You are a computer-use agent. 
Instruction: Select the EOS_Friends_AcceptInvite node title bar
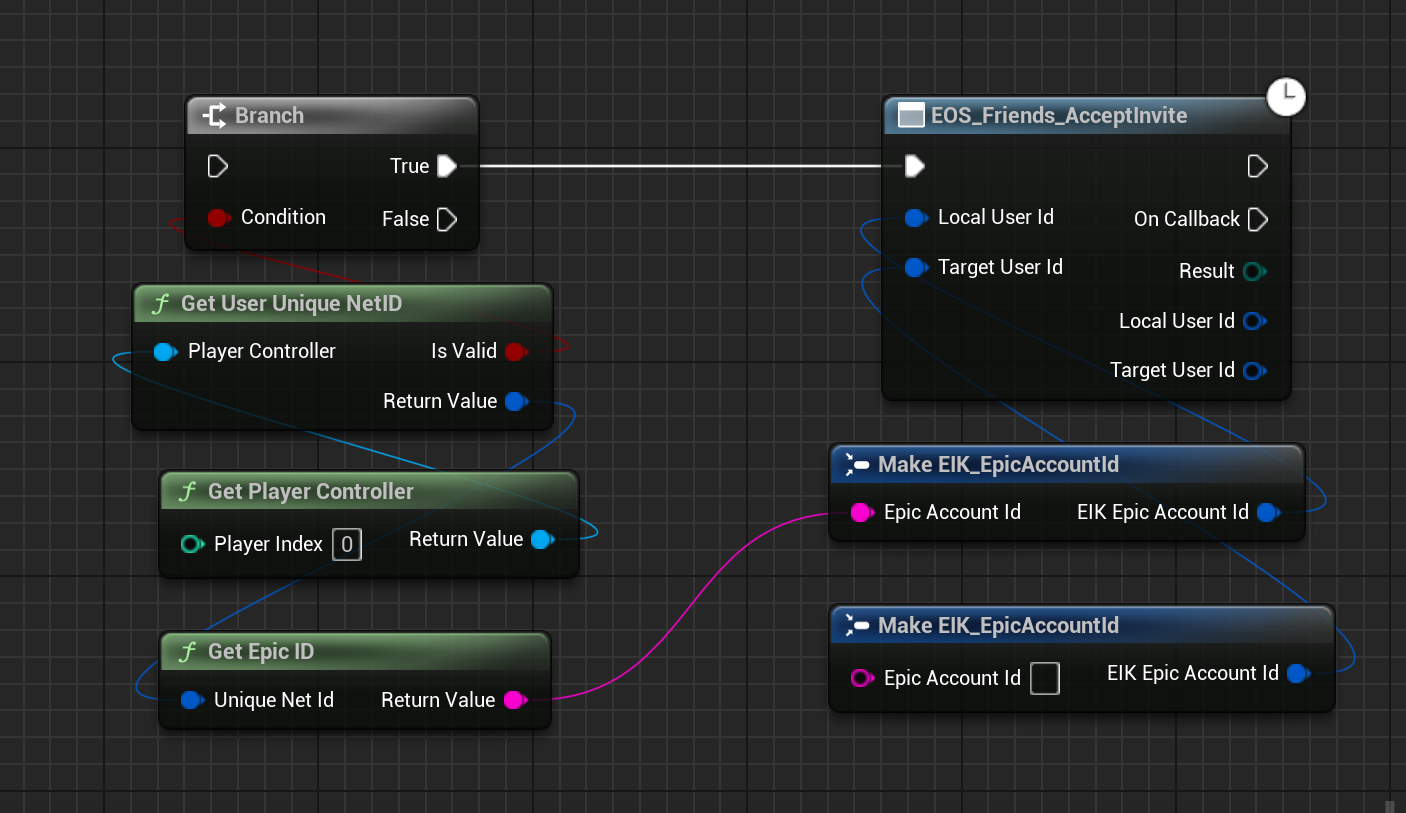[1058, 116]
